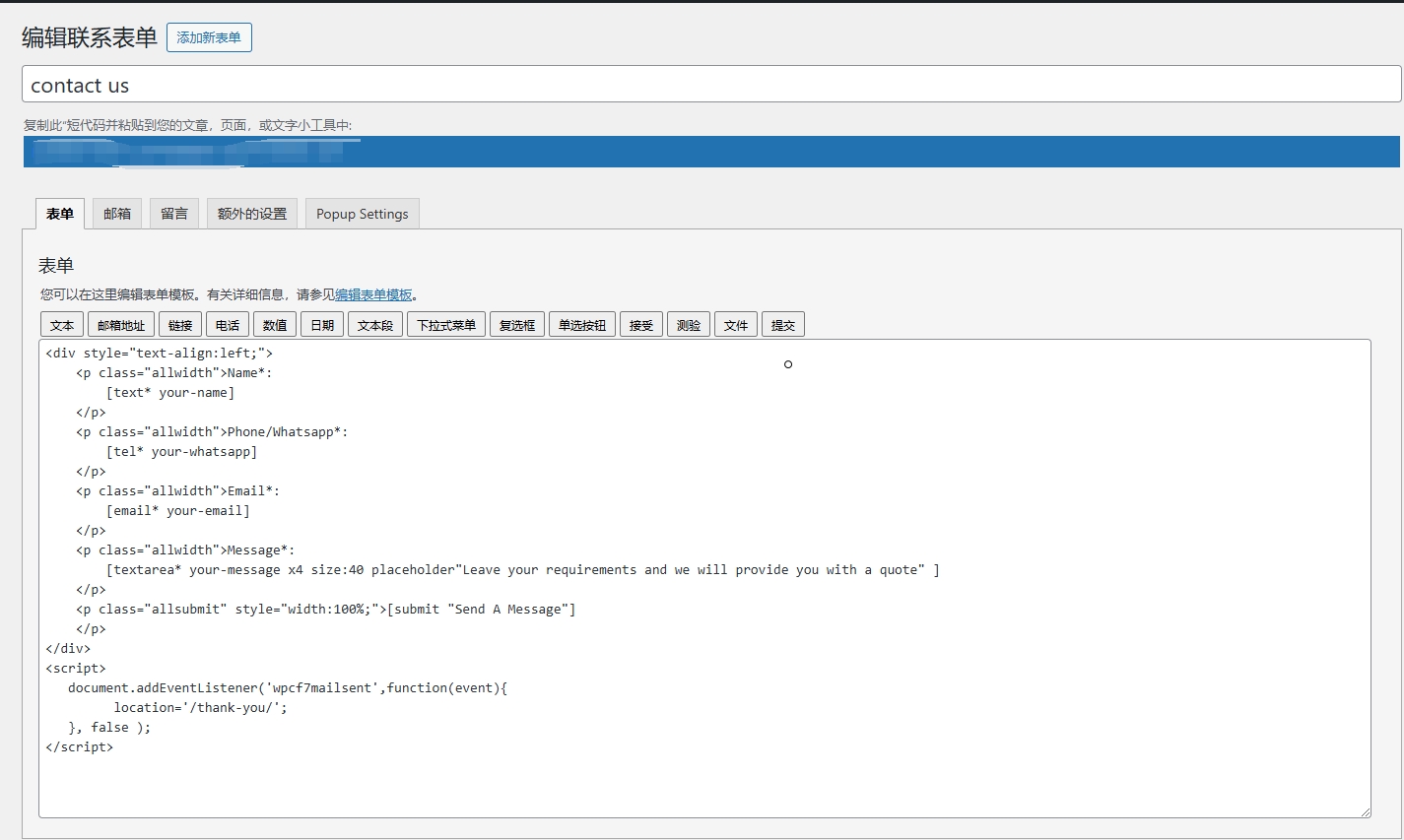Insert a 提交 submit tag
Screen dimensions: 1404x840
783,325
